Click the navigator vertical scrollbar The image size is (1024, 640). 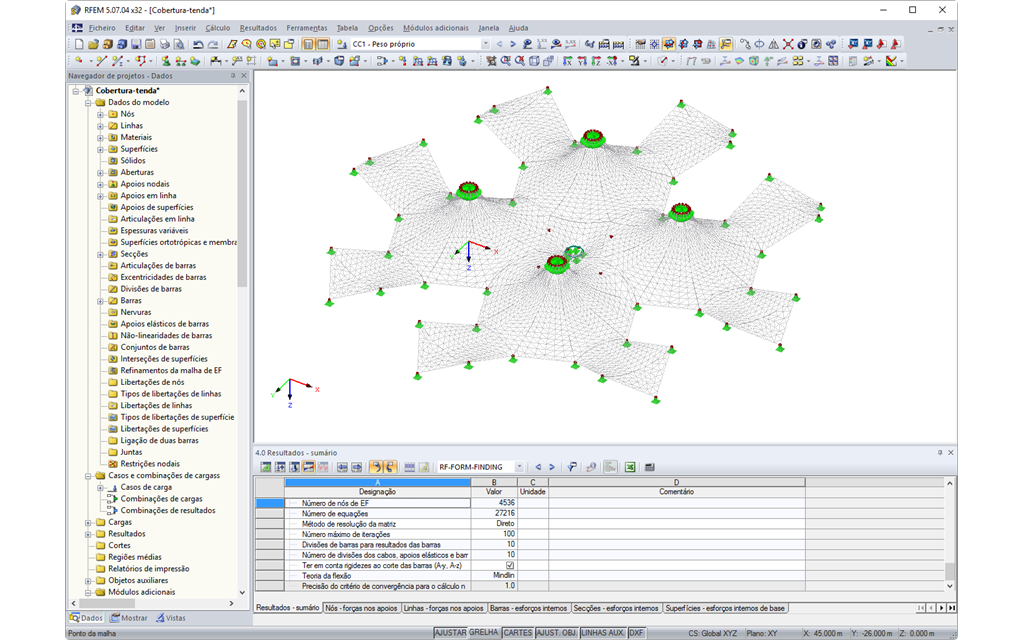pos(242,196)
